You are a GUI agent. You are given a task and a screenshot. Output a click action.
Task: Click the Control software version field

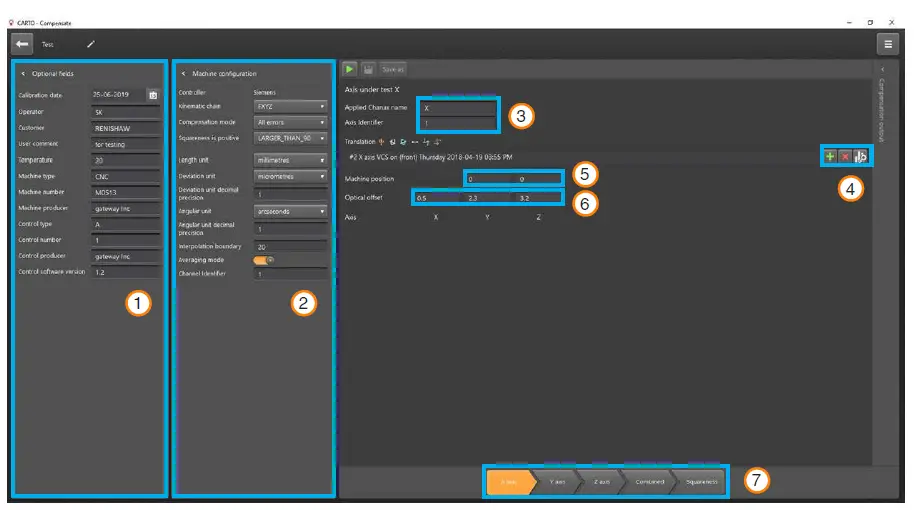click(x=125, y=273)
